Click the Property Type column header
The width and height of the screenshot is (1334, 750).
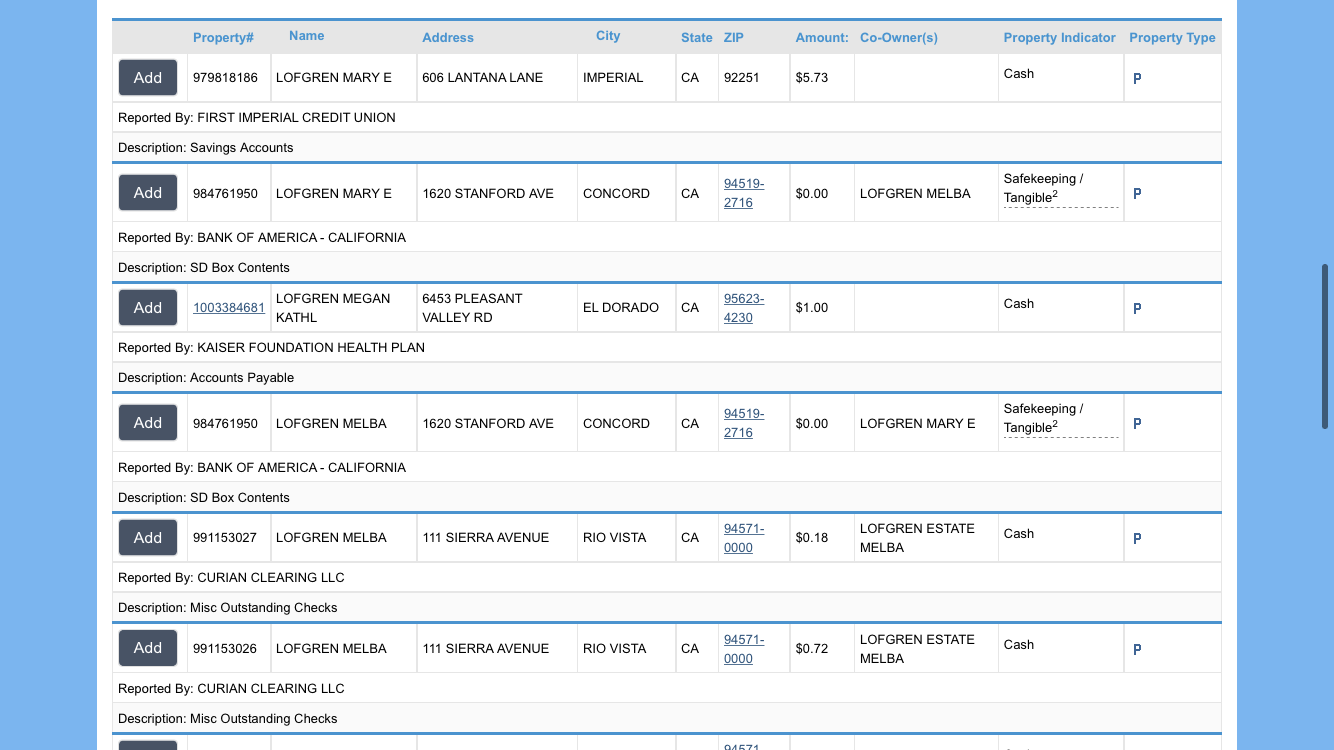click(1172, 38)
